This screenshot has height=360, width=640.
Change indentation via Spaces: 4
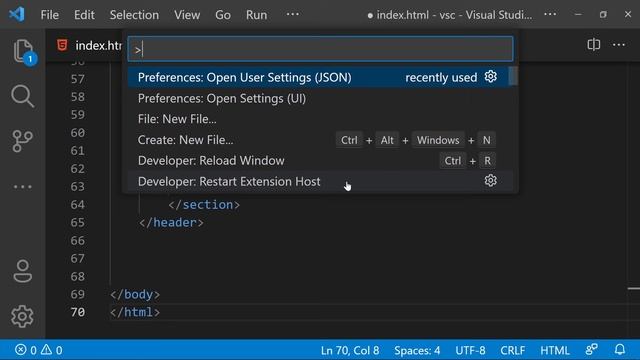point(417,350)
